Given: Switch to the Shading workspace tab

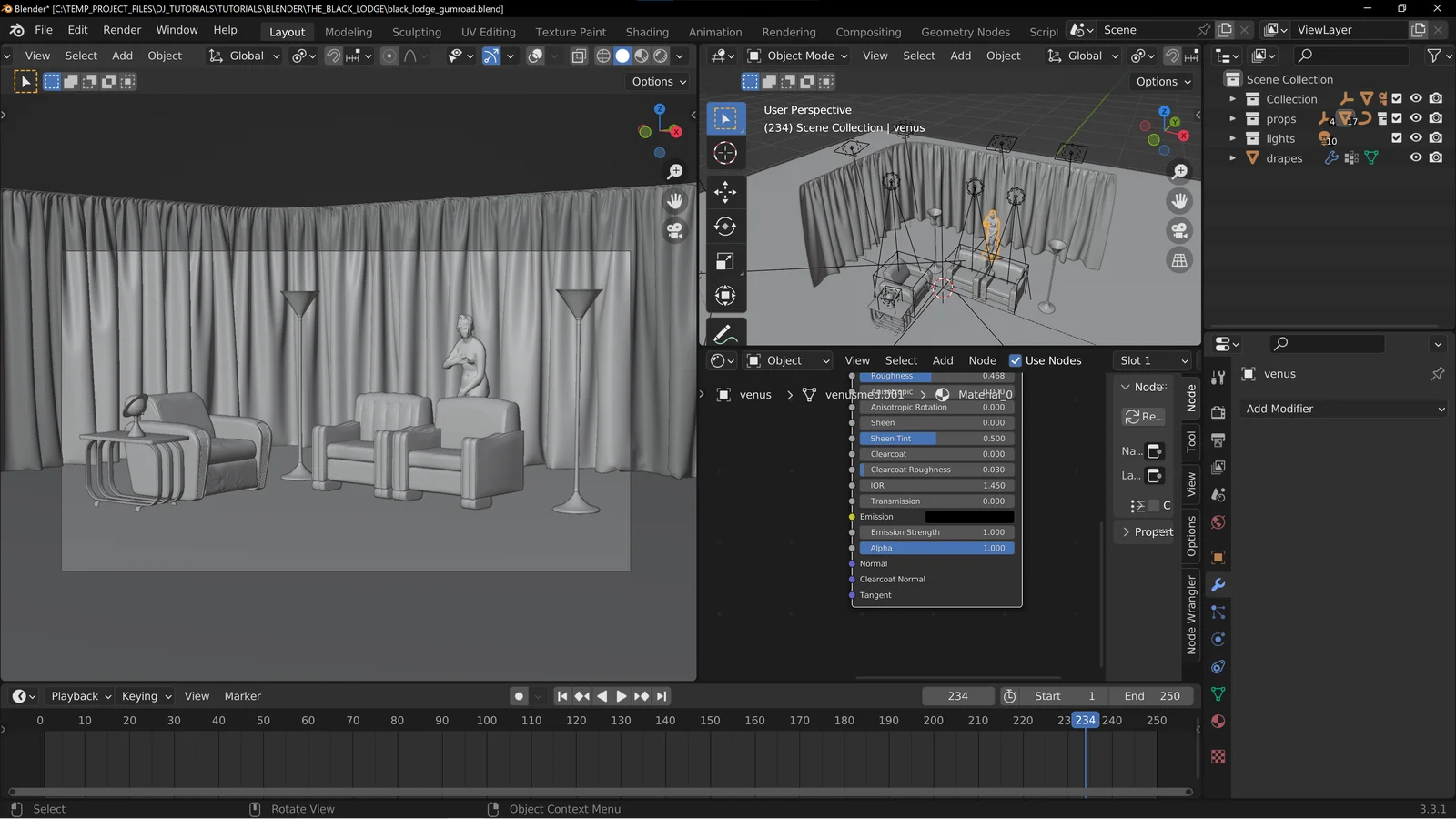Looking at the screenshot, I should tap(647, 32).
